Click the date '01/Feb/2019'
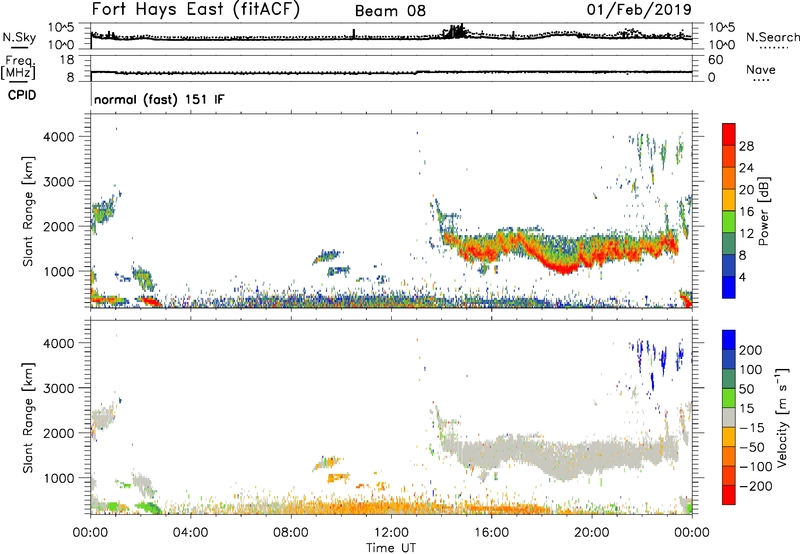This screenshot has height=554, width=800. (639, 10)
